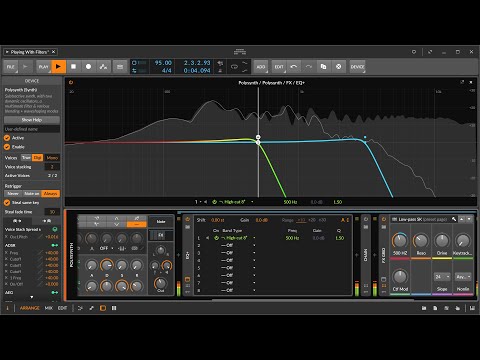
Task: Expand the inspector list with bottom arrow
Action: pos(32,297)
